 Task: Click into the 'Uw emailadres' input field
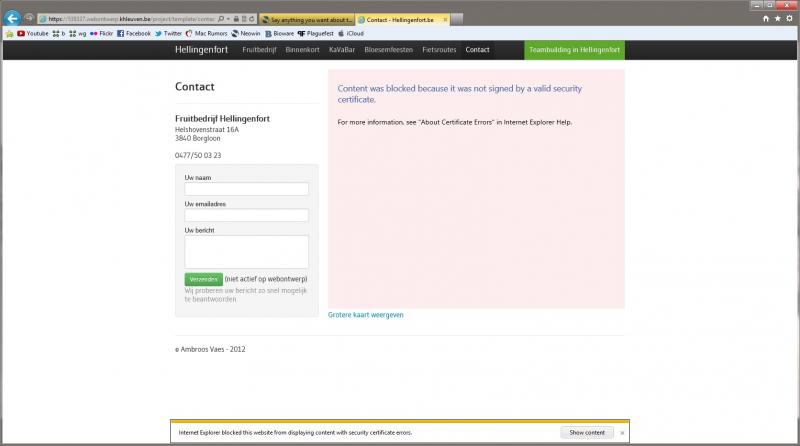tap(246, 215)
